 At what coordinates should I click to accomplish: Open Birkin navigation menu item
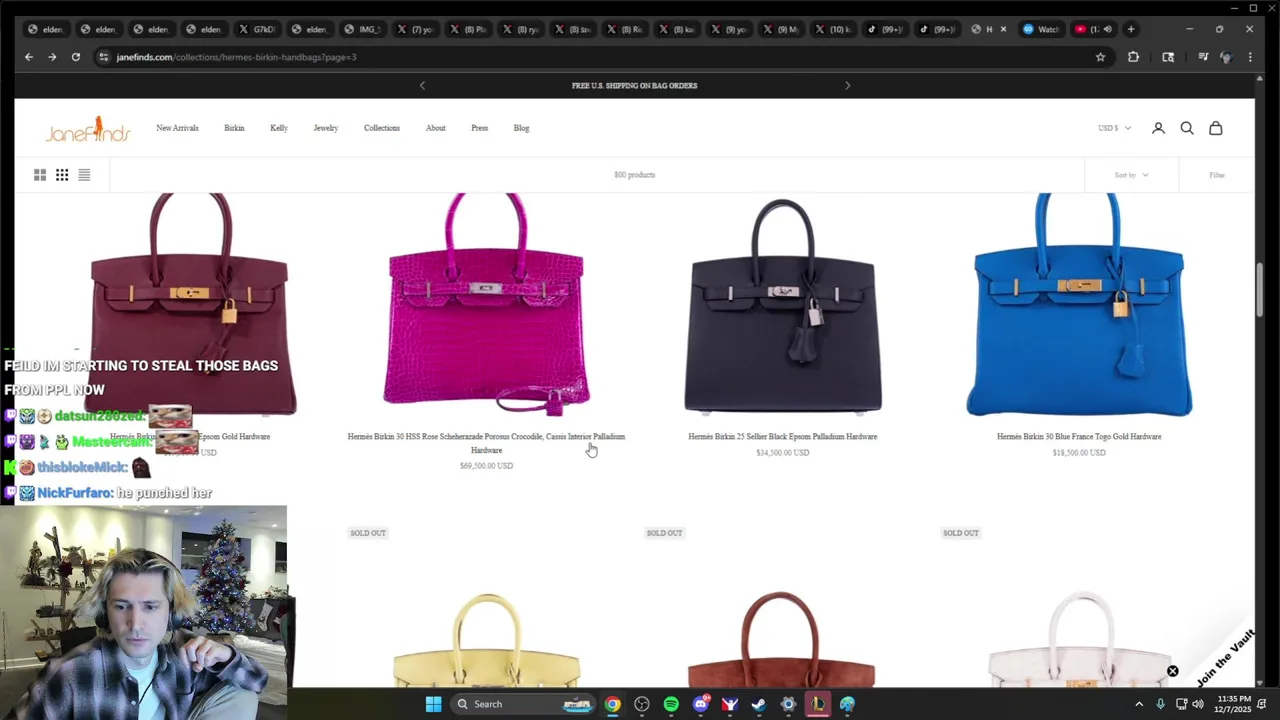point(234,128)
